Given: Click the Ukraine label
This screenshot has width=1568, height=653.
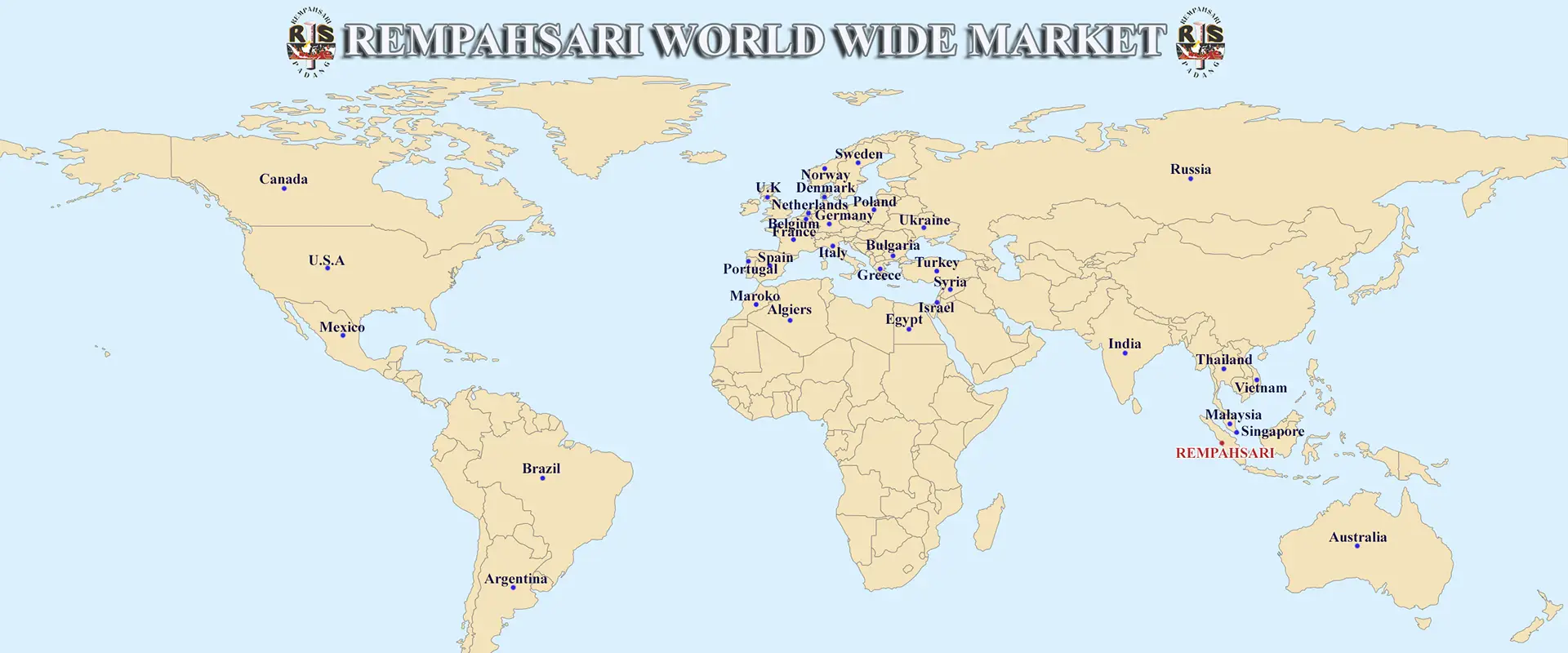Looking at the screenshot, I should point(924,220).
